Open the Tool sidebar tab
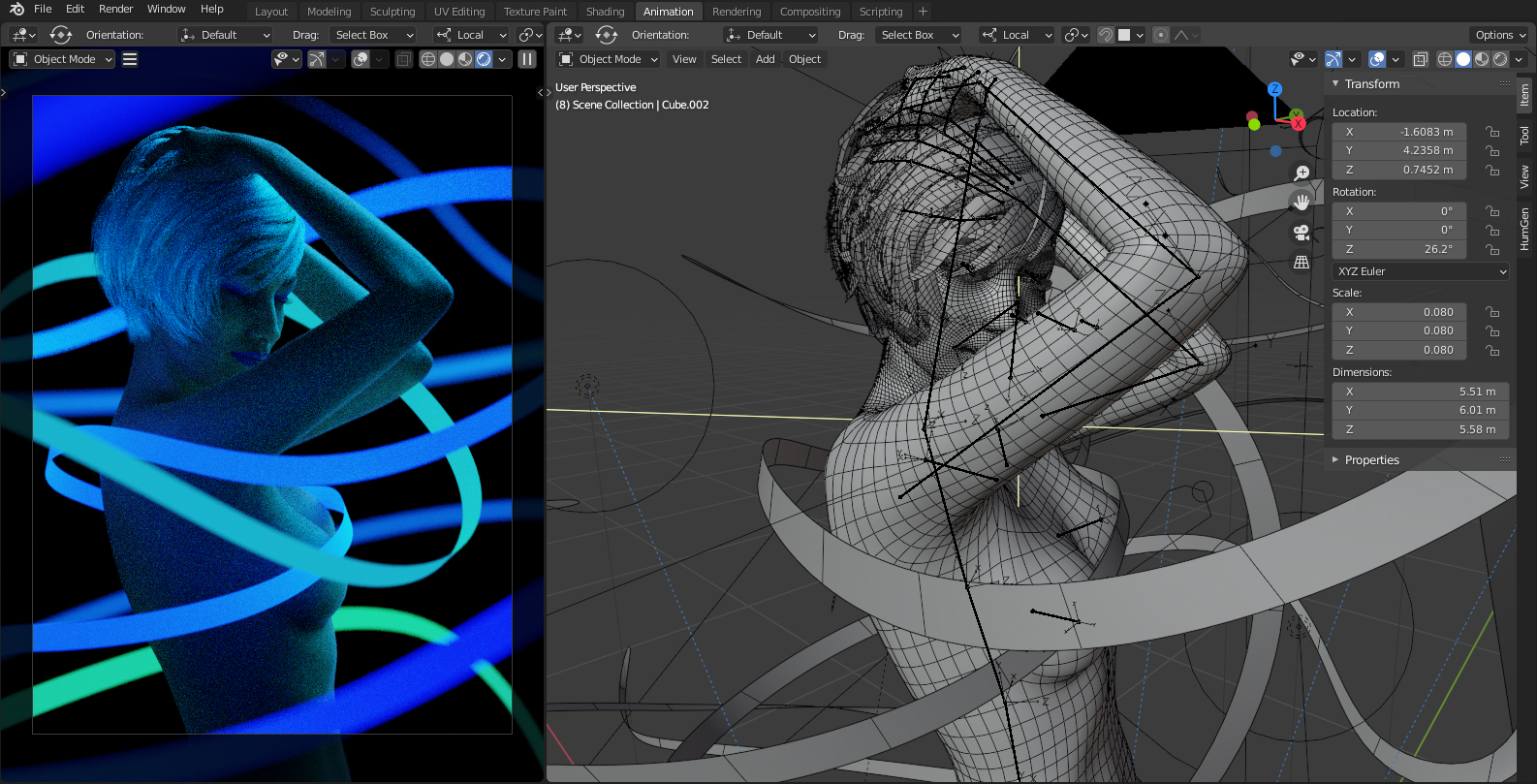 1525,136
